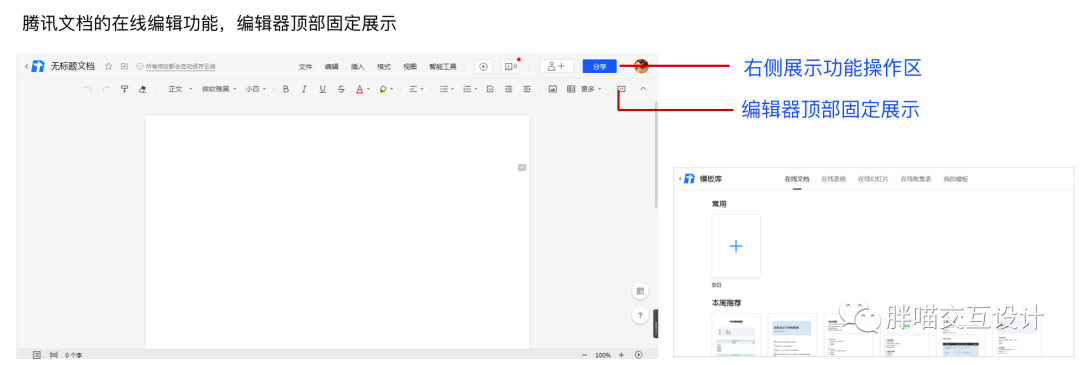Open the 文件 menu
This screenshot has width=1080, height=365.
click(x=305, y=67)
